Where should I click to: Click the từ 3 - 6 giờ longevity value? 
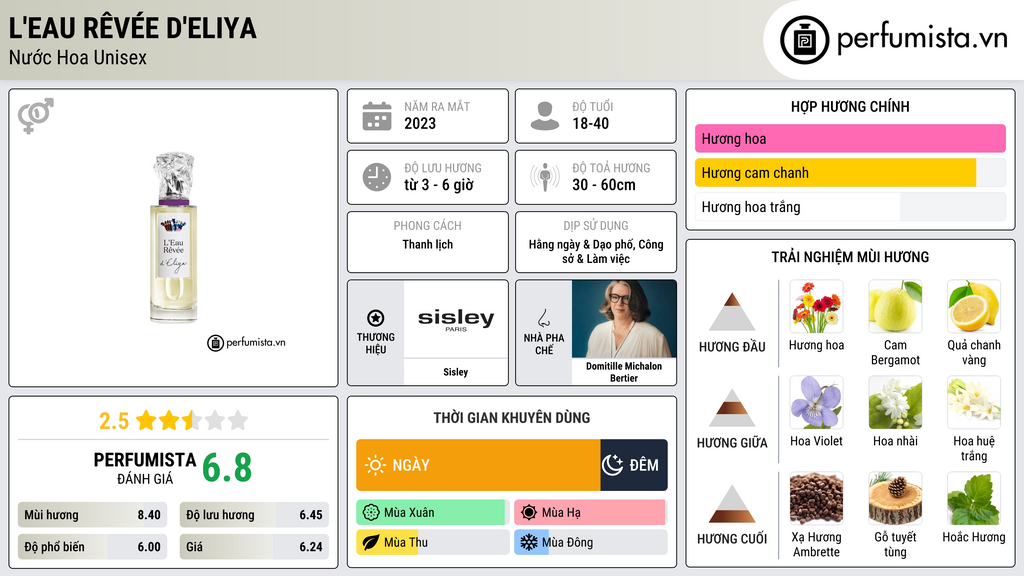(x=439, y=185)
